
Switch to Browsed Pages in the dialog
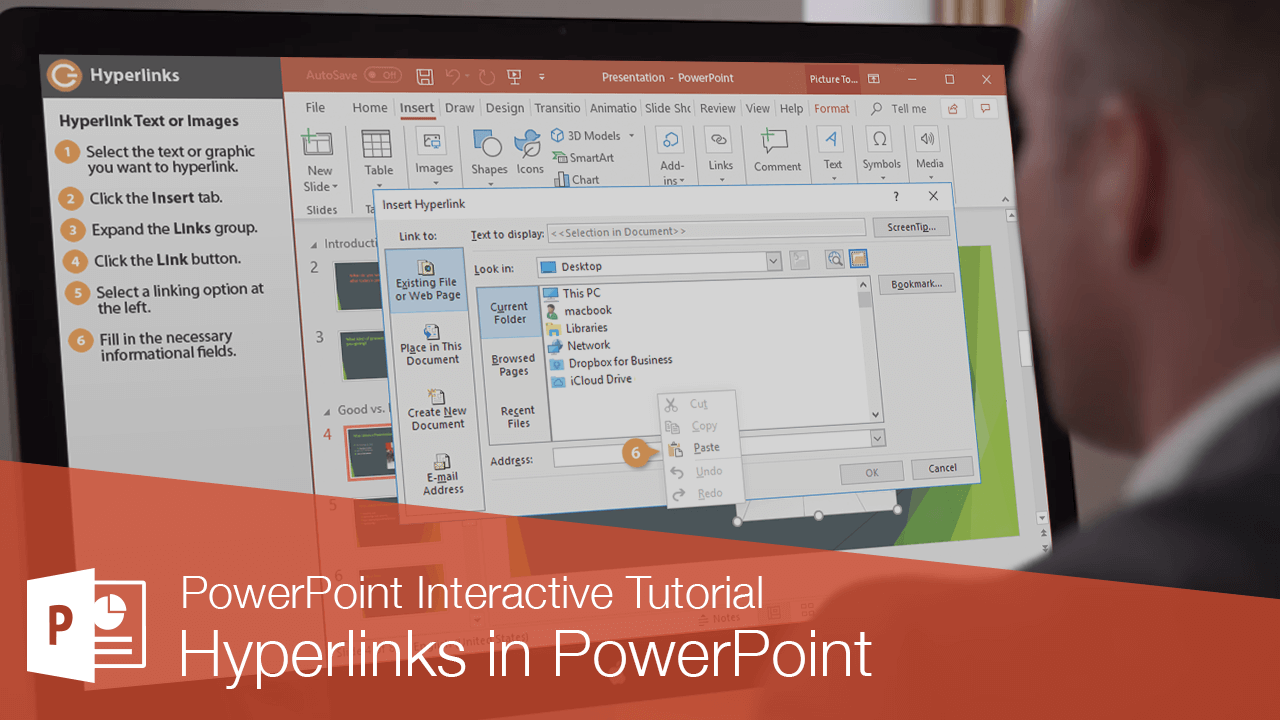[x=512, y=366]
